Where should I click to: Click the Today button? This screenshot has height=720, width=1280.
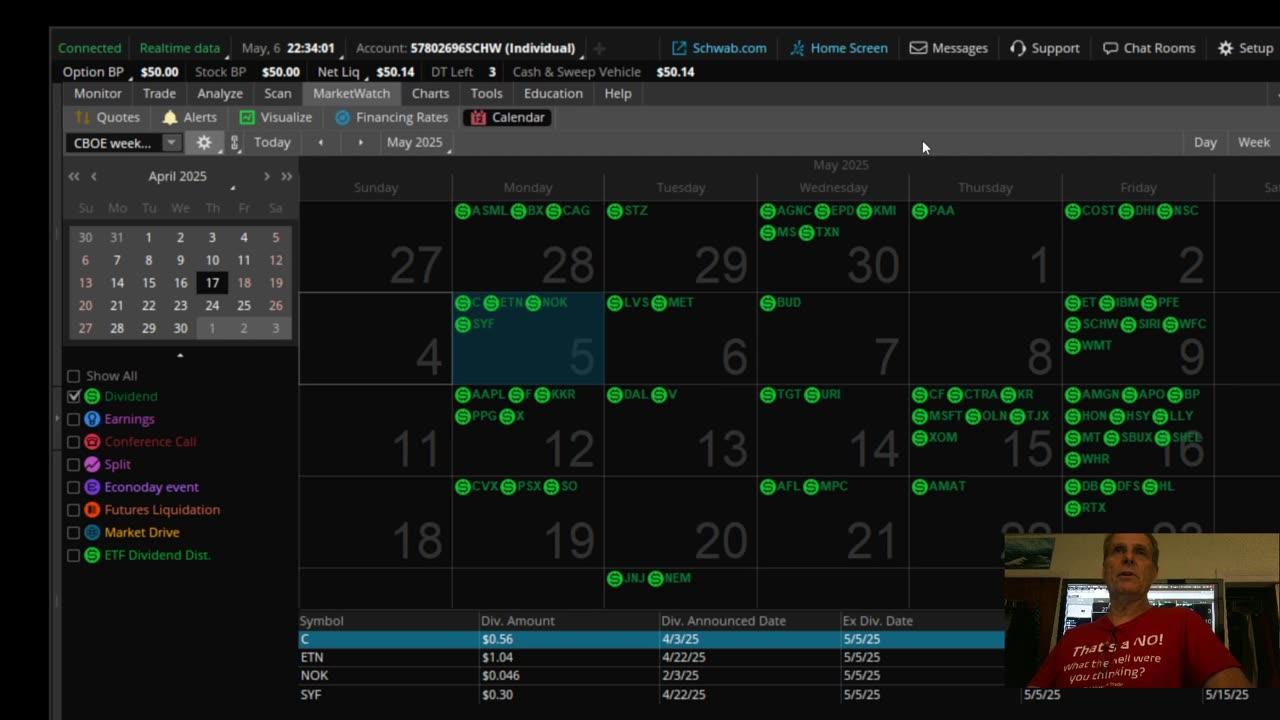click(272, 143)
